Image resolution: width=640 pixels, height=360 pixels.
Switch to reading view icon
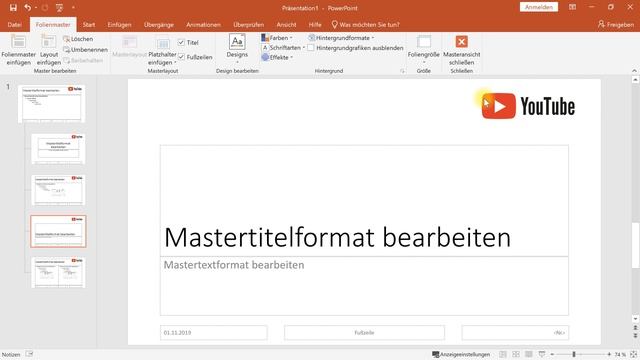pos(529,354)
